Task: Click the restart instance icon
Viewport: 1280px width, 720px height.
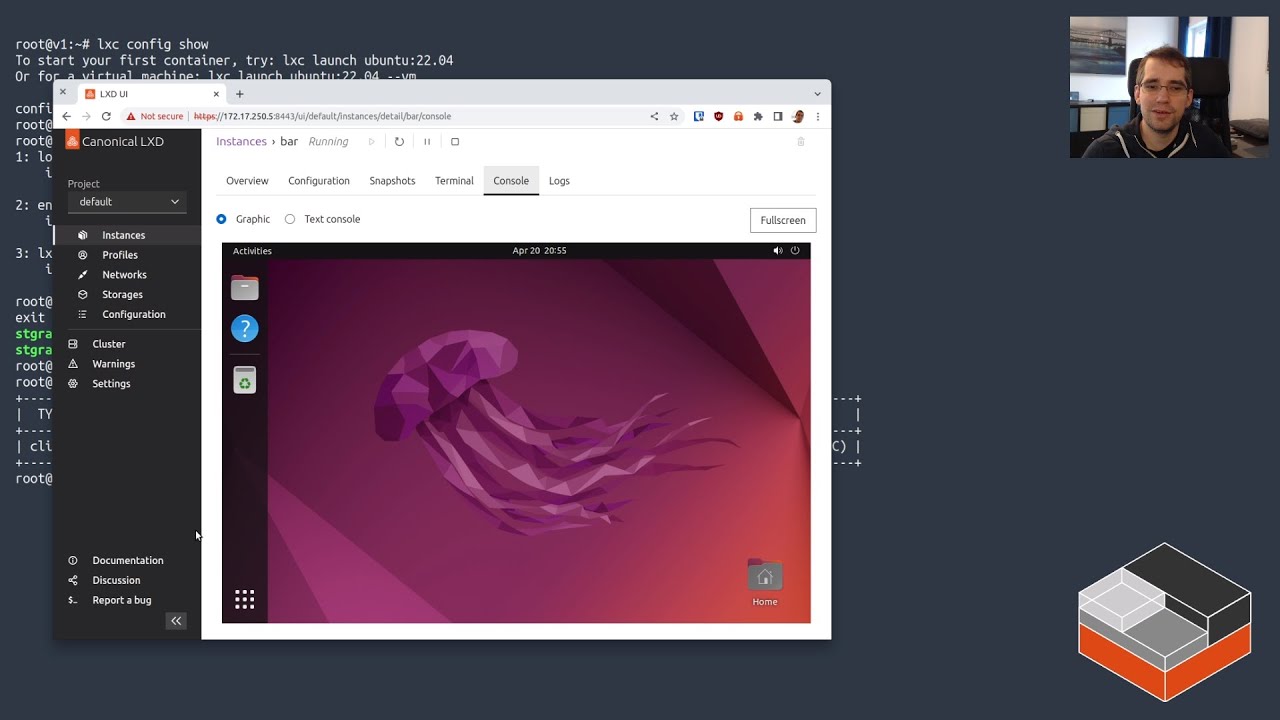Action: point(399,142)
